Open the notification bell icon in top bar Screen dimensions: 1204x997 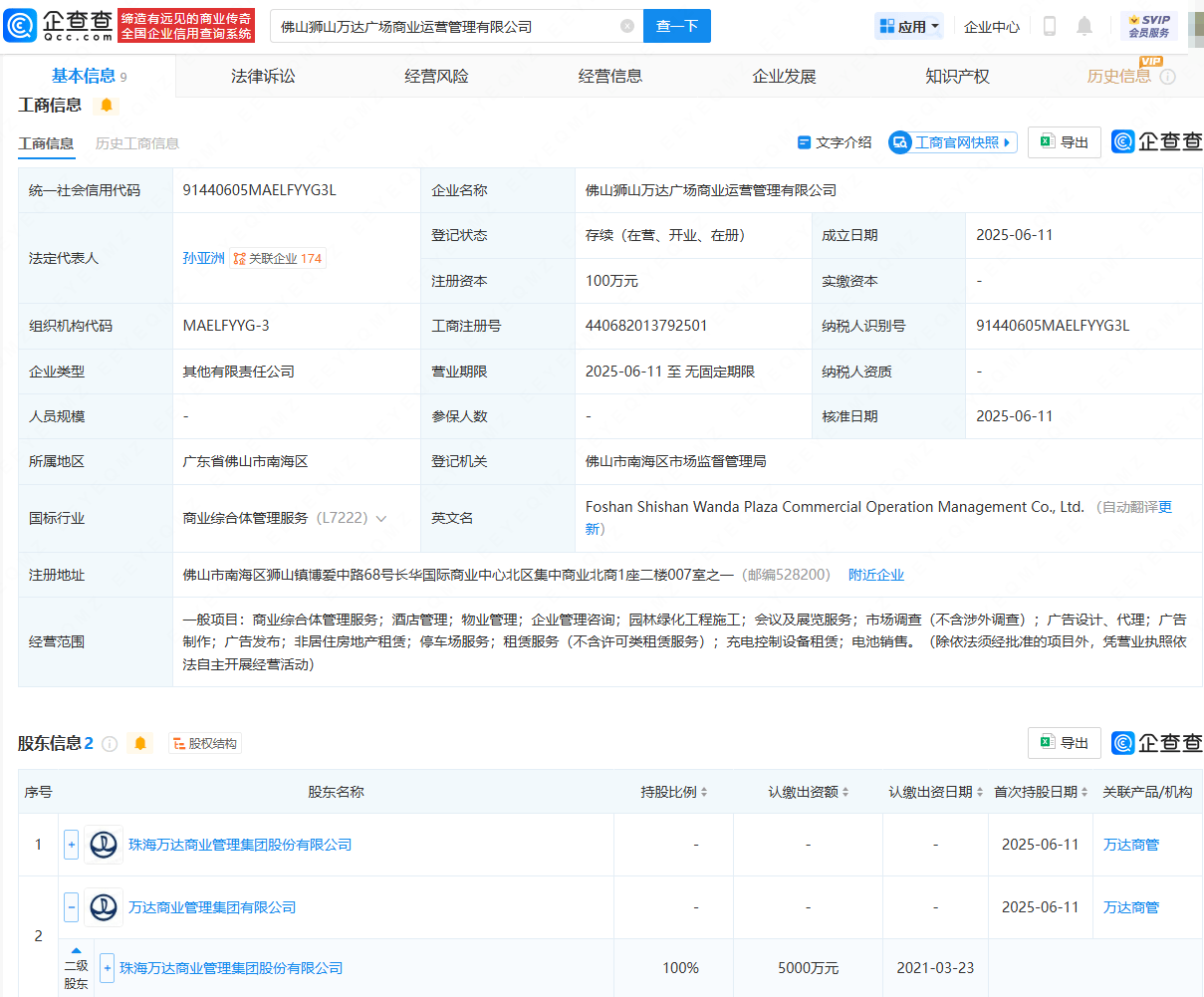[x=1084, y=27]
